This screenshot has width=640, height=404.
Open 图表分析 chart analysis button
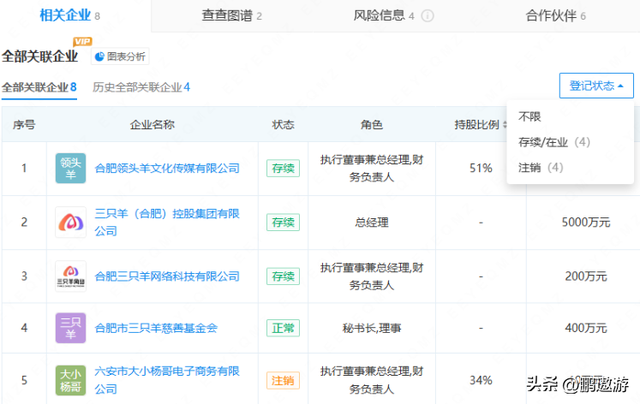tap(120, 56)
